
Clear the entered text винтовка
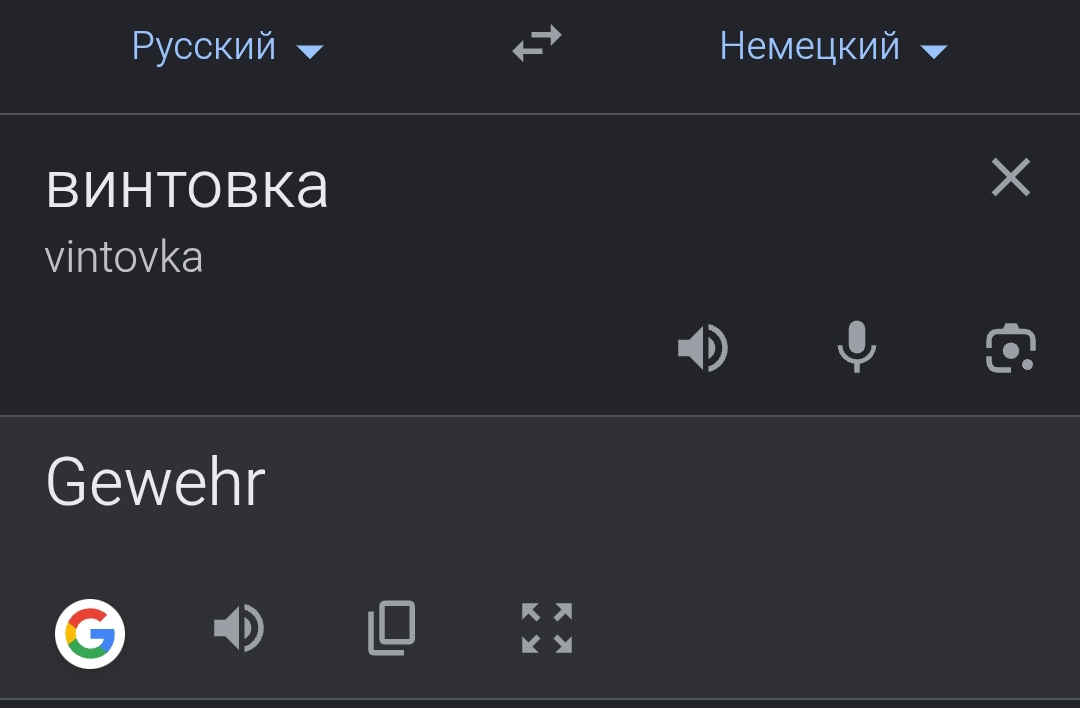1010,178
